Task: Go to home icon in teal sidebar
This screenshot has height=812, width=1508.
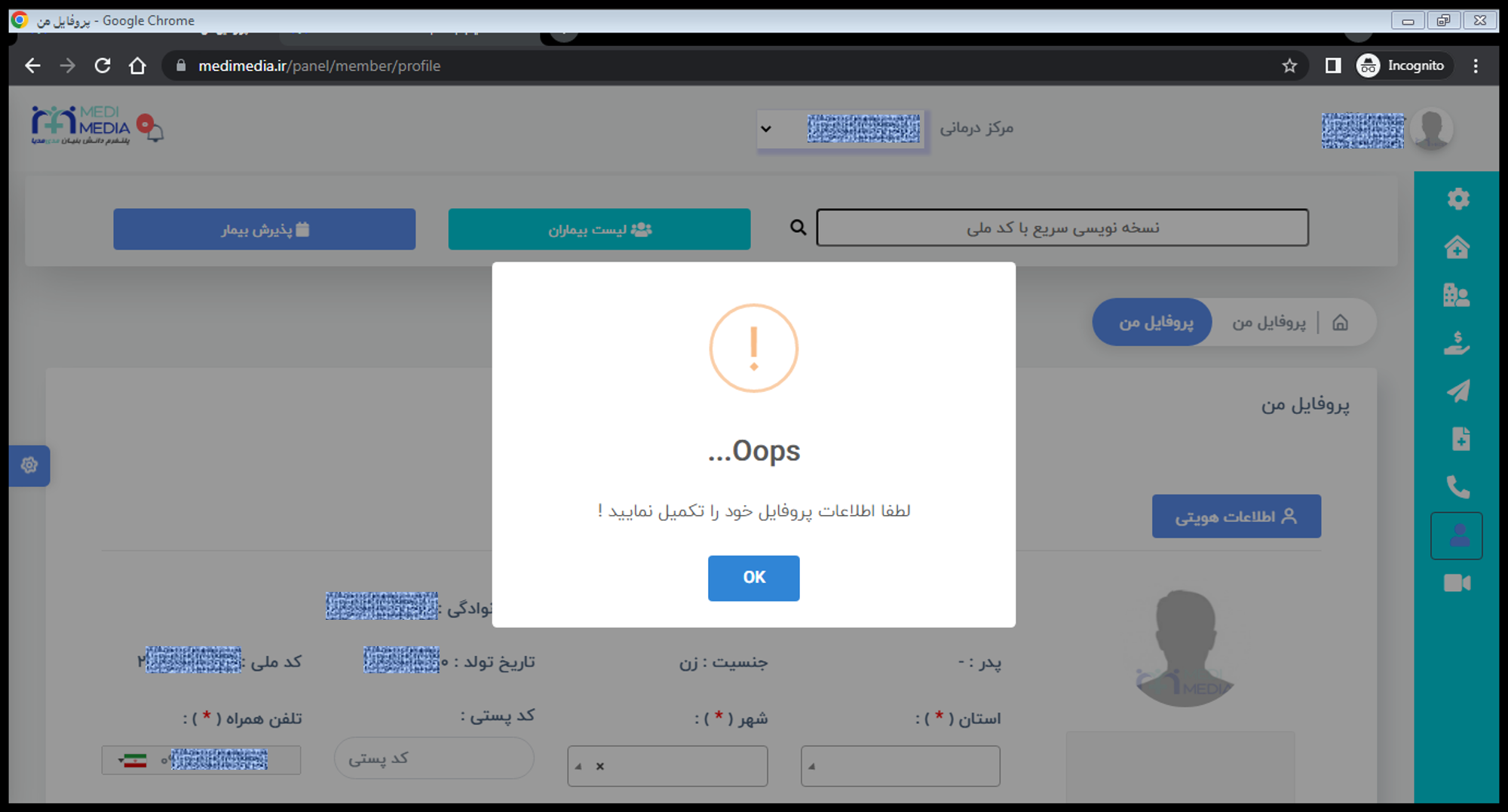Action: tap(1457, 247)
